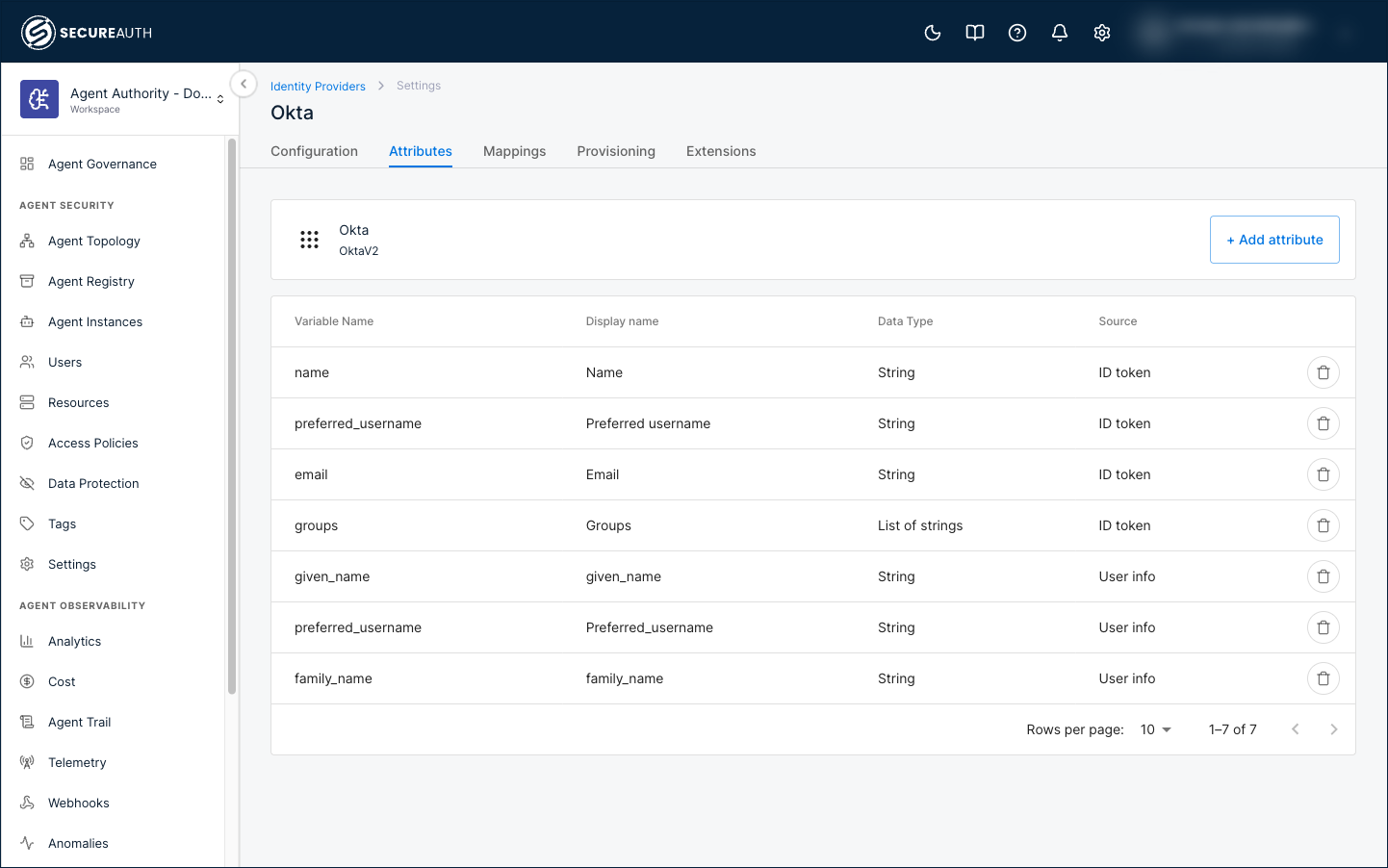Open notifications bell icon
Screen dimensions: 1388x868
point(1060,33)
